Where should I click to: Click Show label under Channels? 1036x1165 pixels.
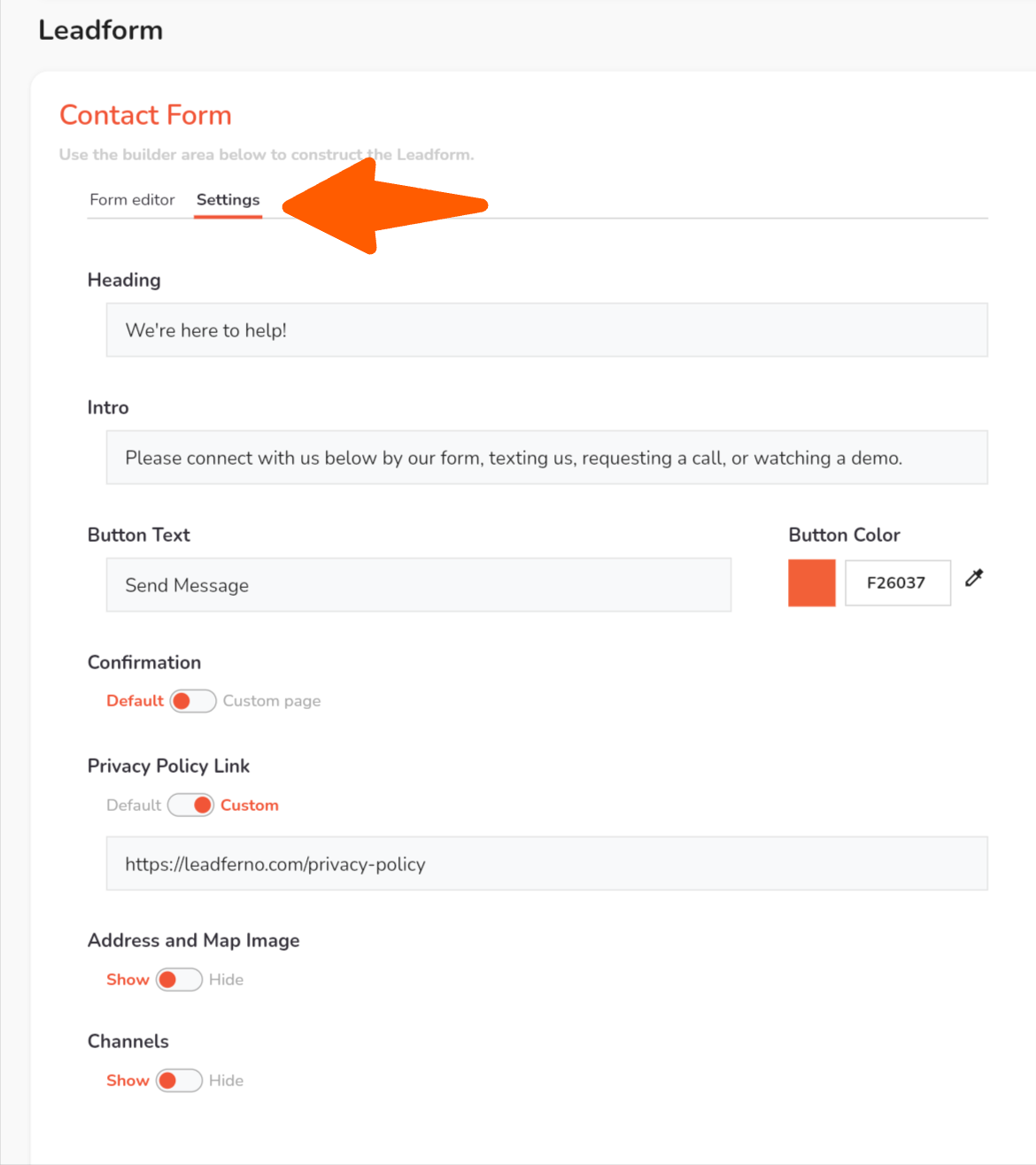(x=128, y=1081)
